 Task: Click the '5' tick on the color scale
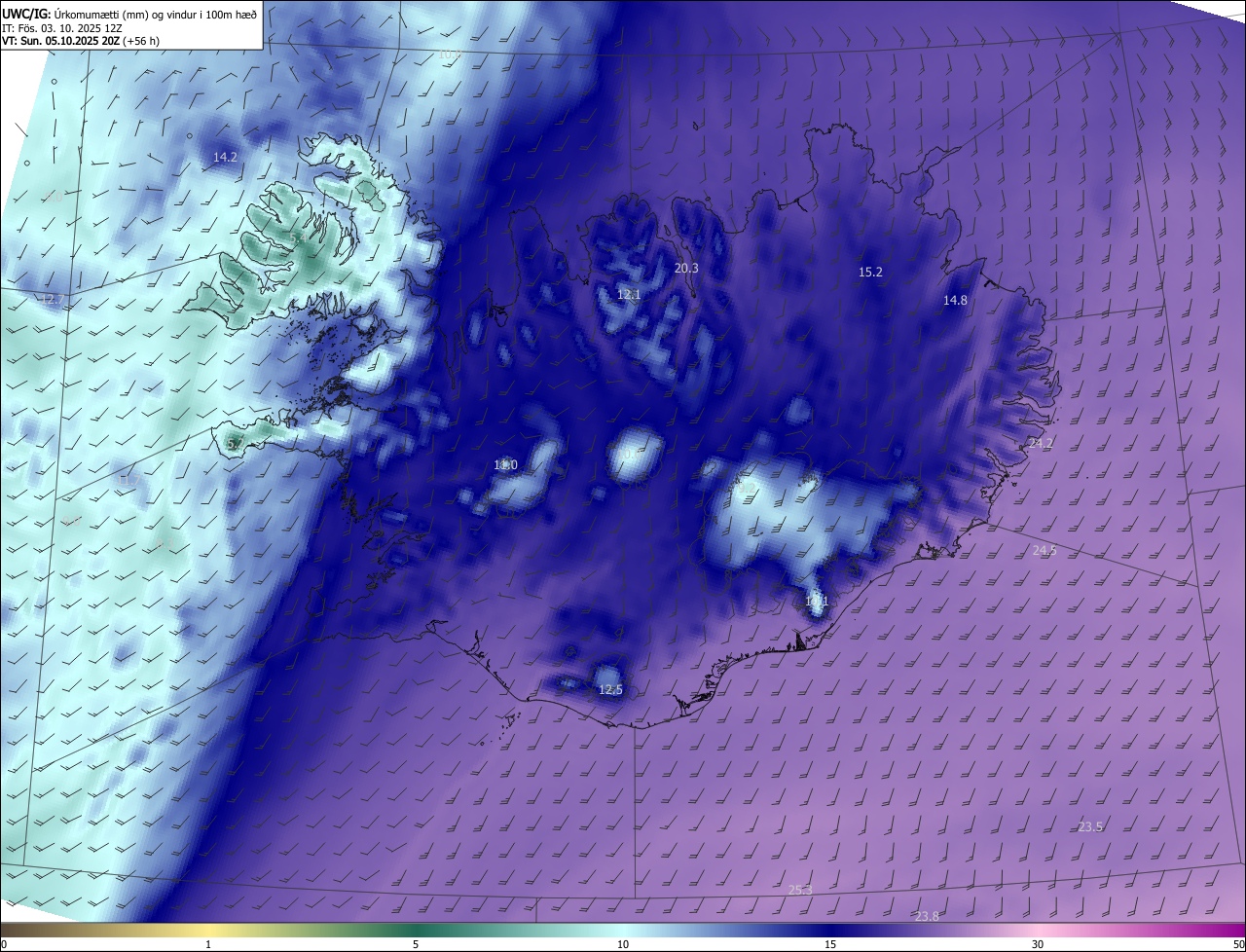coord(416,945)
